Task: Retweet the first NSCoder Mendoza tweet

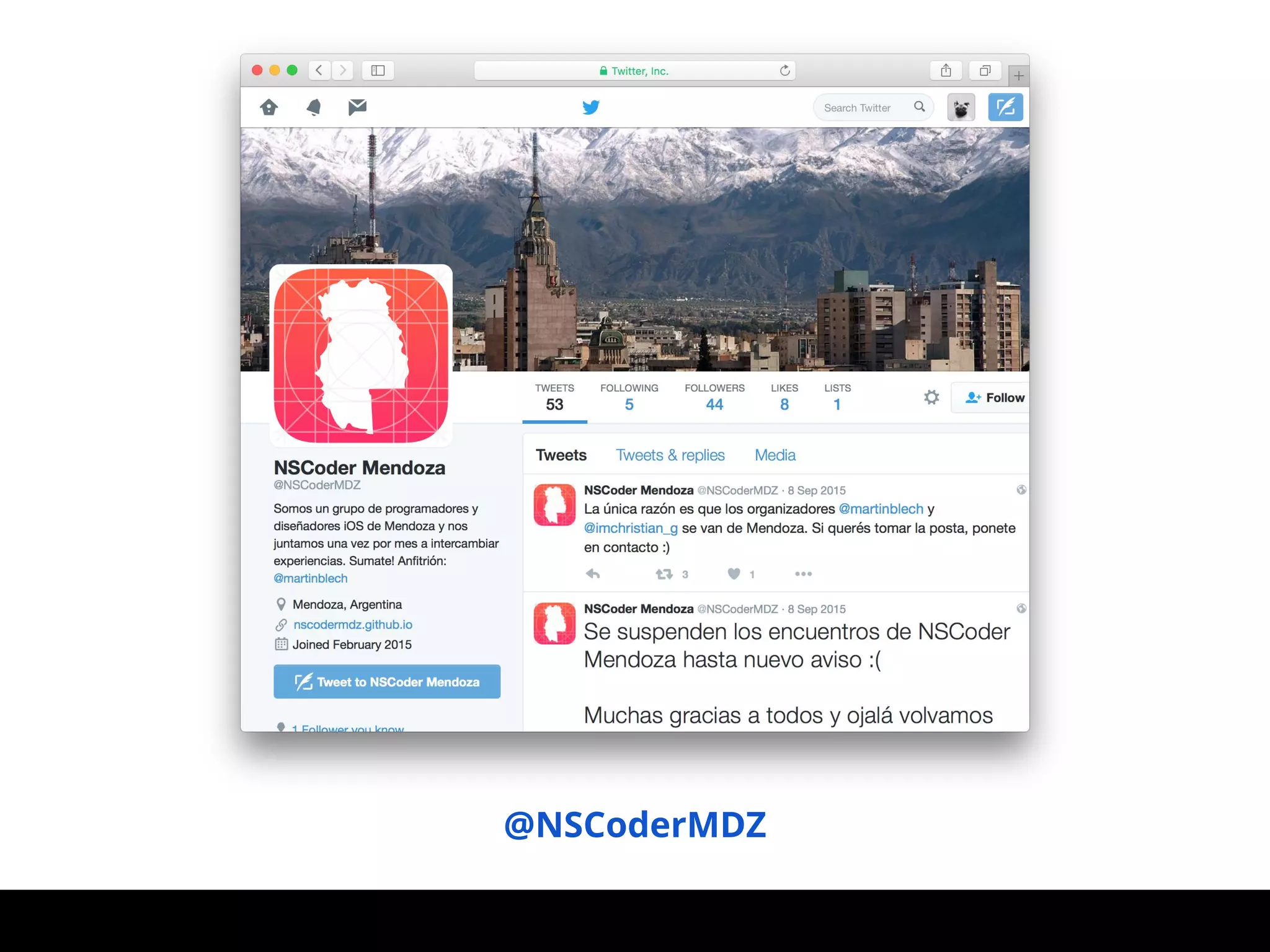Action: pyautogui.click(x=664, y=574)
